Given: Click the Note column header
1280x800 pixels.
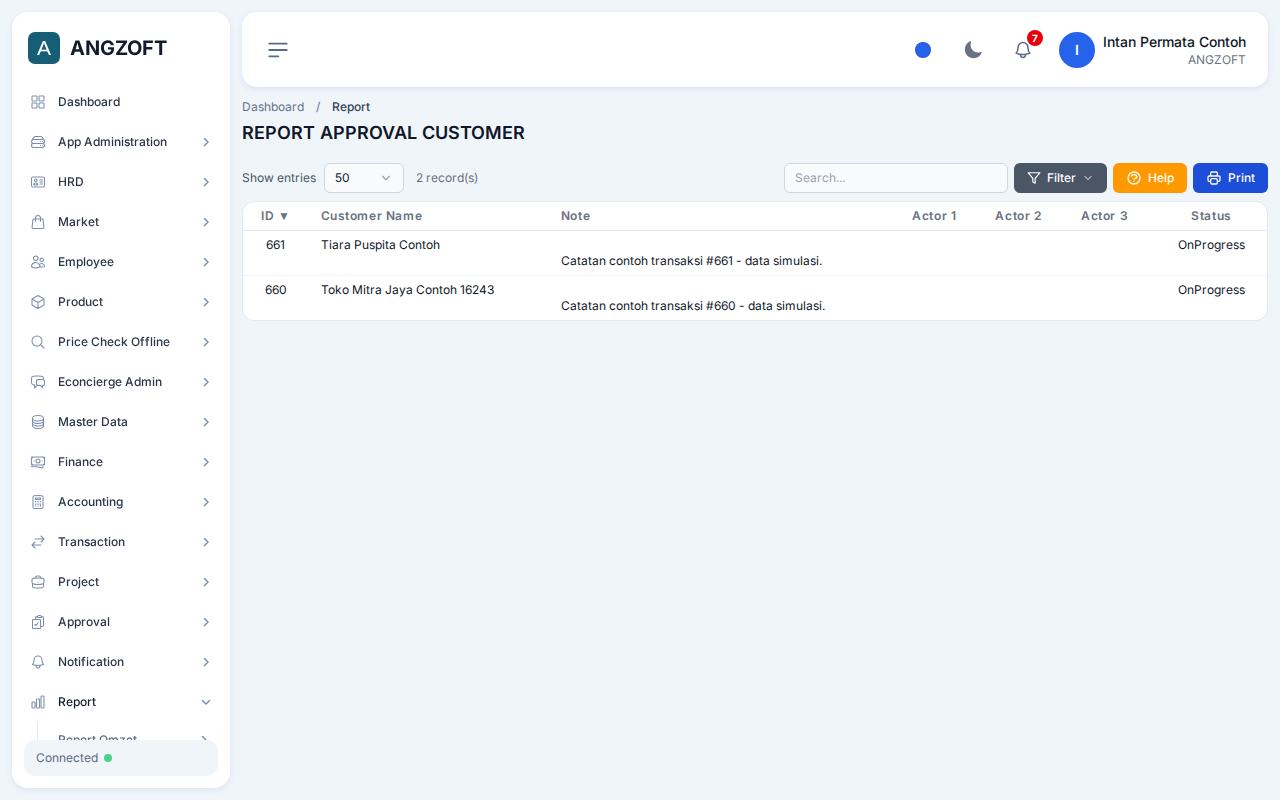Looking at the screenshot, I should (576, 216).
